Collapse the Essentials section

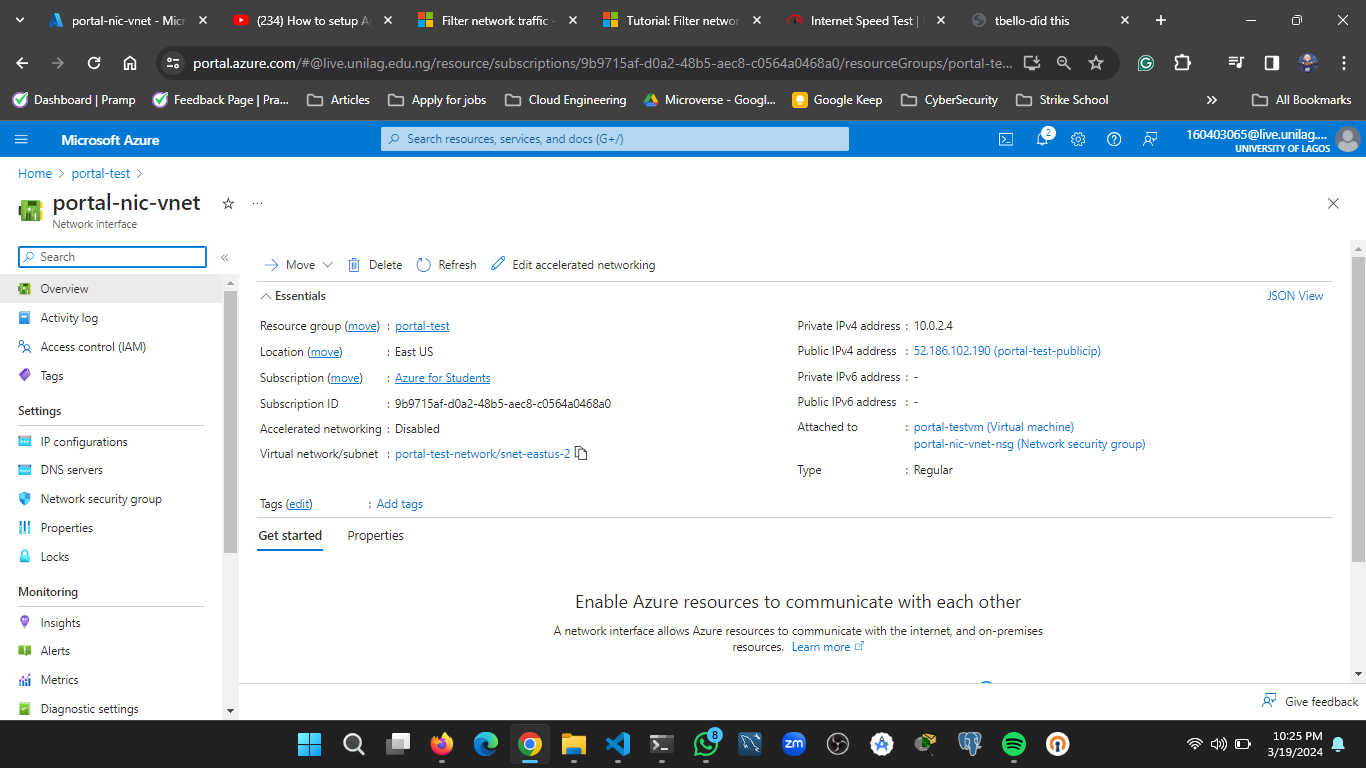point(293,296)
